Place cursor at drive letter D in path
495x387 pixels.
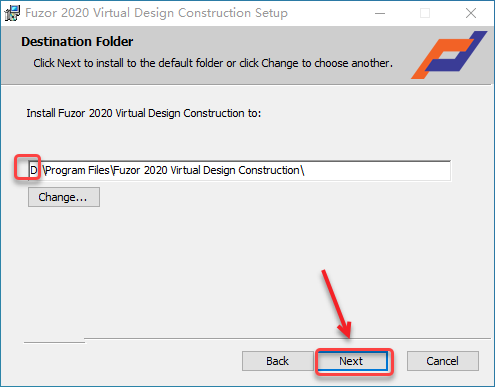(x=34, y=170)
